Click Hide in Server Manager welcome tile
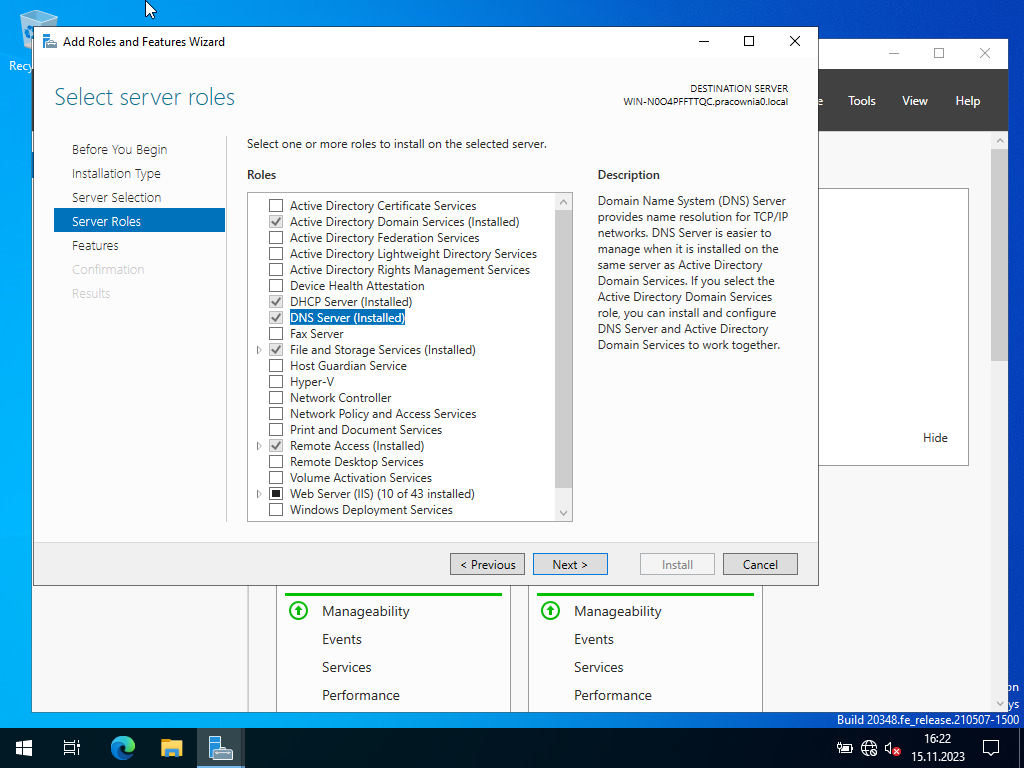This screenshot has width=1024, height=768. coord(935,438)
